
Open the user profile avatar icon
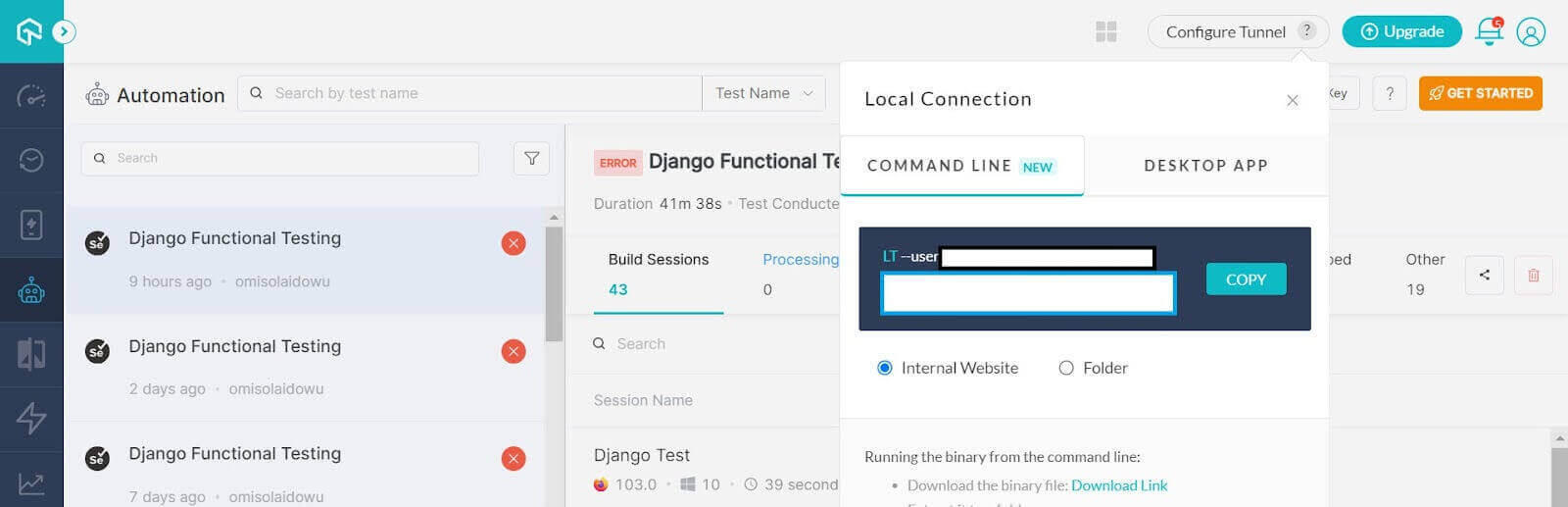point(1531,32)
